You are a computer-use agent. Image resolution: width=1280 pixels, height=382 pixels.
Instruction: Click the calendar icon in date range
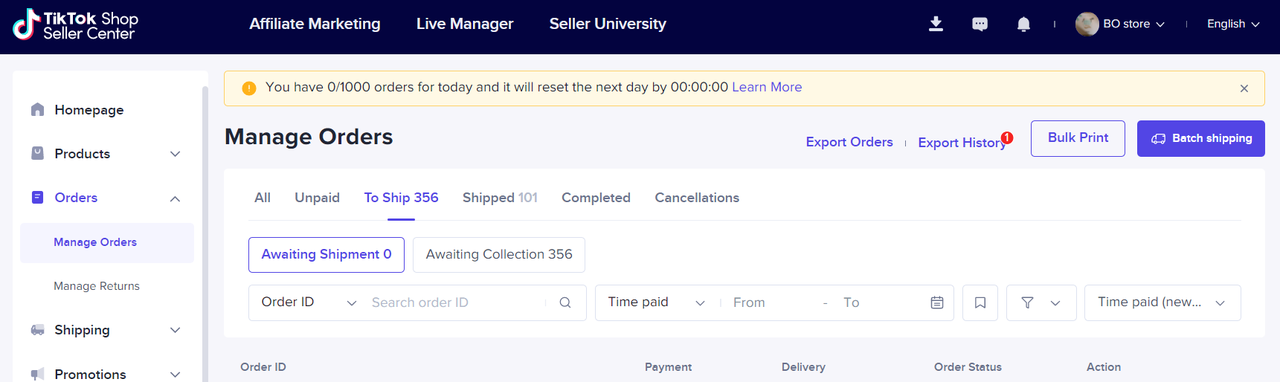(x=937, y=302)
